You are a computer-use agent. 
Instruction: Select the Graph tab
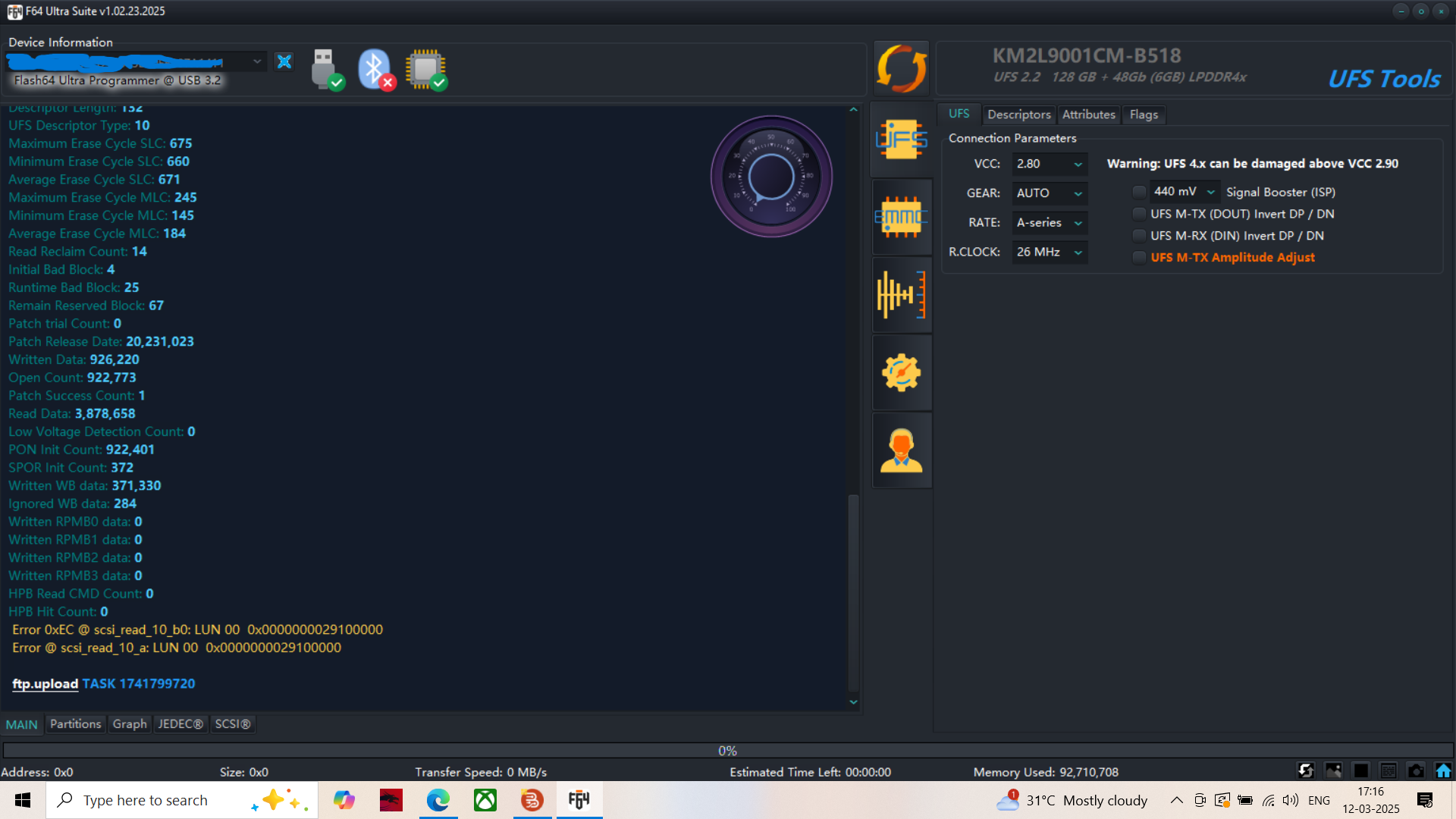click(x=130, y=724)
